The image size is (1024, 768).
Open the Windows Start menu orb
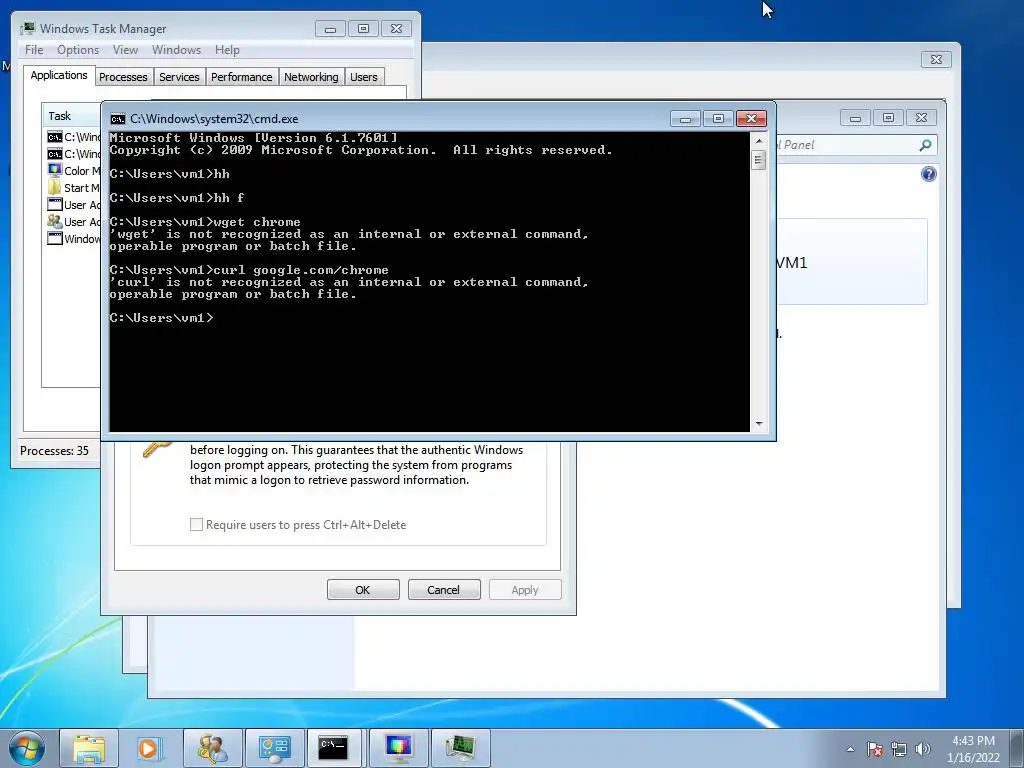(27, 748)
